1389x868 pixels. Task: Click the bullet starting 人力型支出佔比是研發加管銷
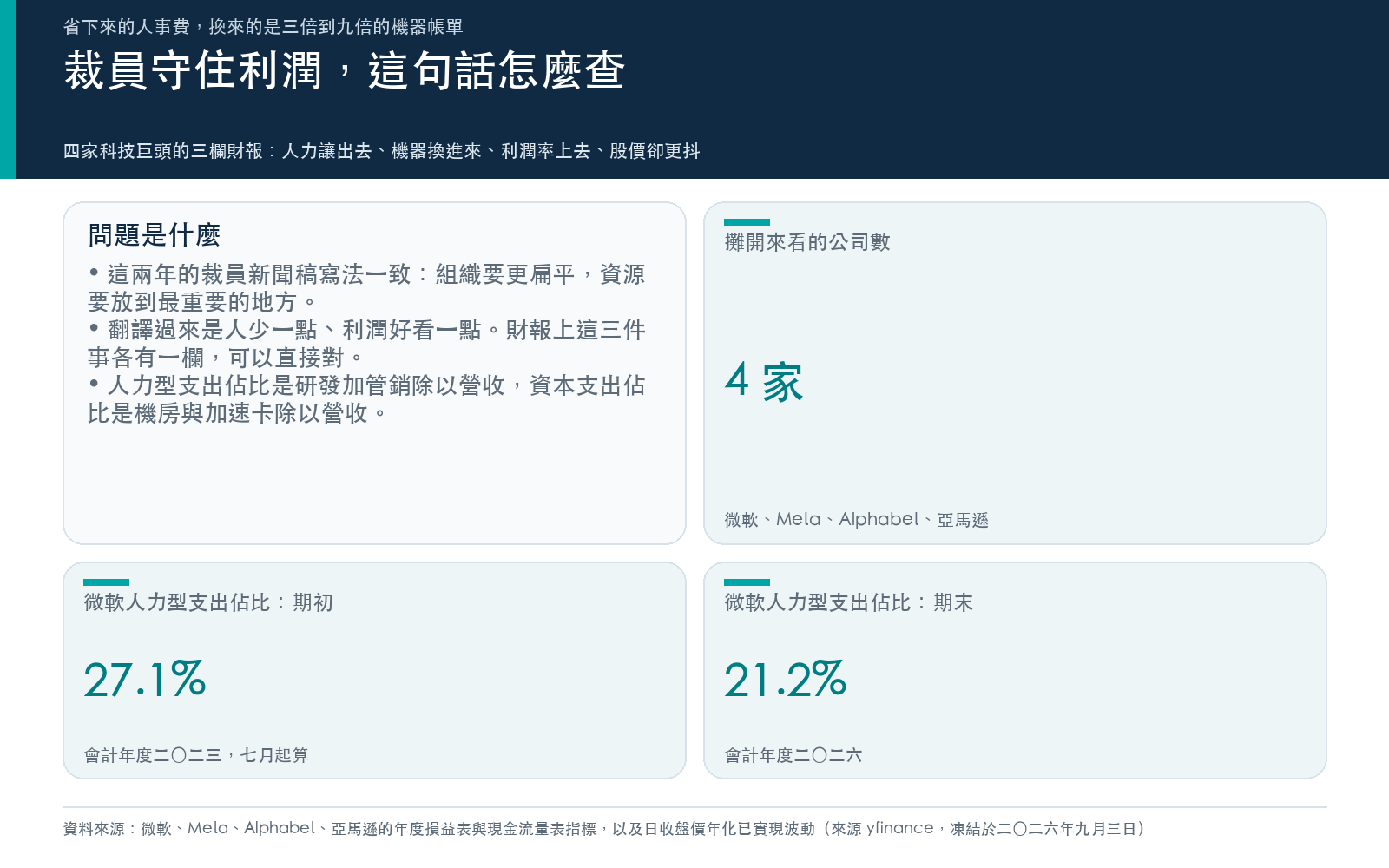click(366, 399)
